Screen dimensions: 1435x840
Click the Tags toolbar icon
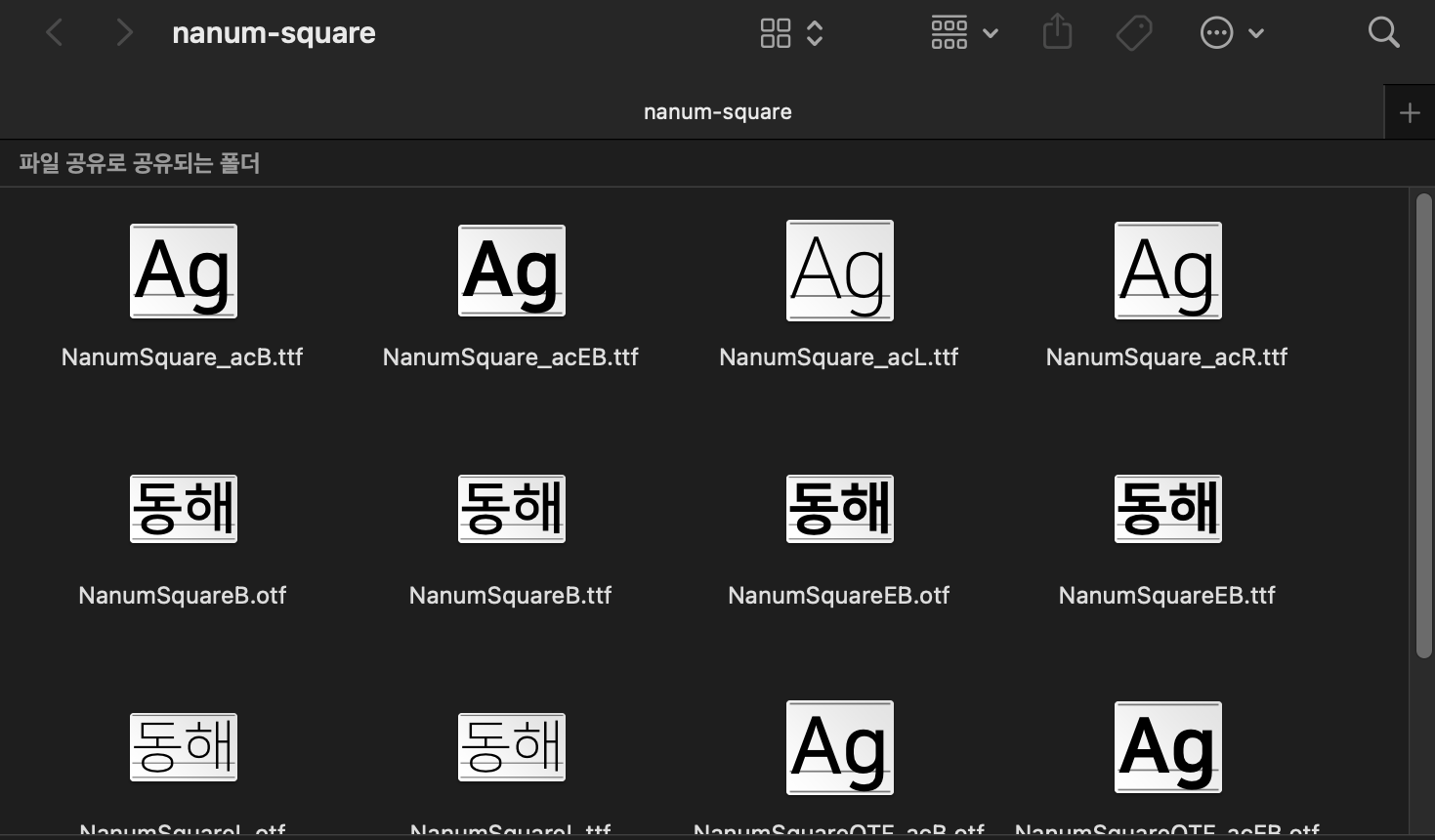pos(1134,33)
